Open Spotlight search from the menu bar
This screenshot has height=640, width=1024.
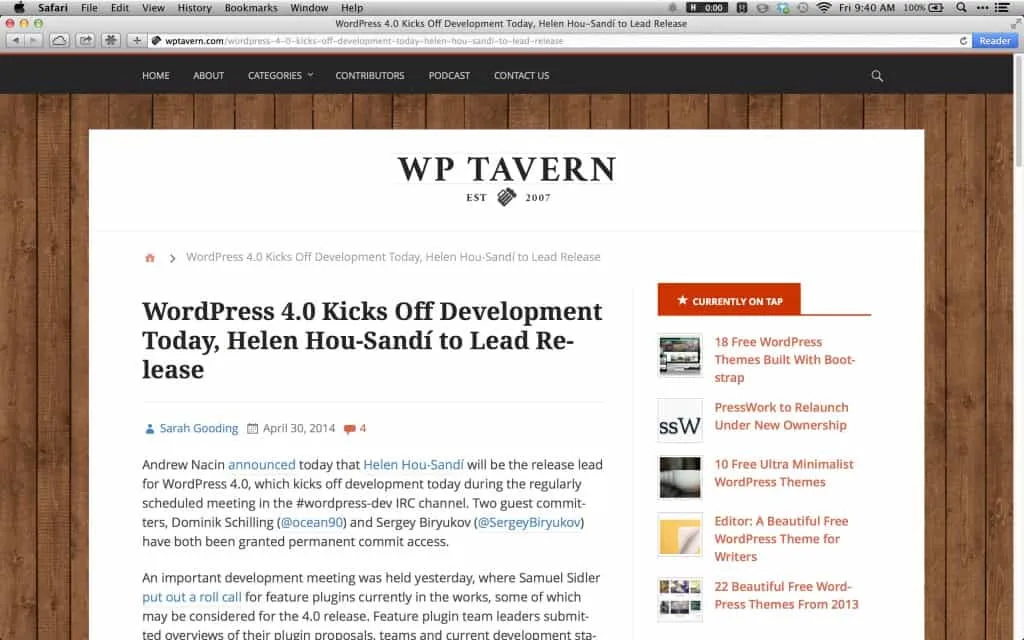coord(960,8)
